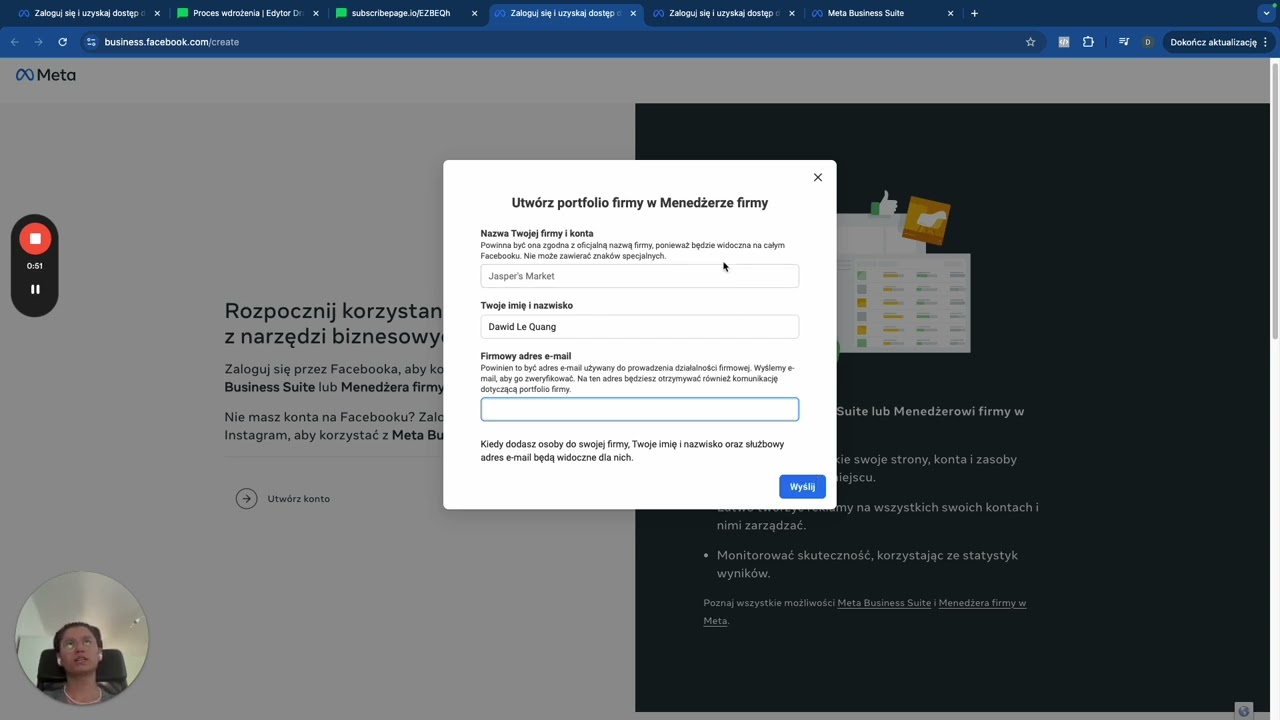Click the Firmowy adres e-mail label
Viewport: 1280px width, 720px height.
(526, 356)
